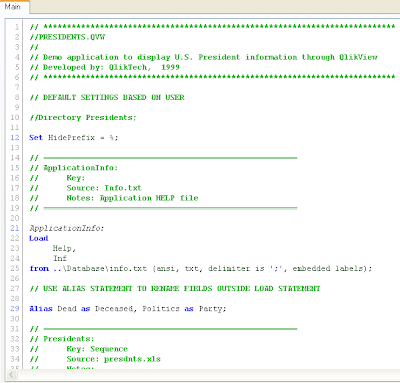The width and height of the screenshot is (400, 383).
Task: Click the 'Load' keyword on line 22
Action: coord(39,238)
